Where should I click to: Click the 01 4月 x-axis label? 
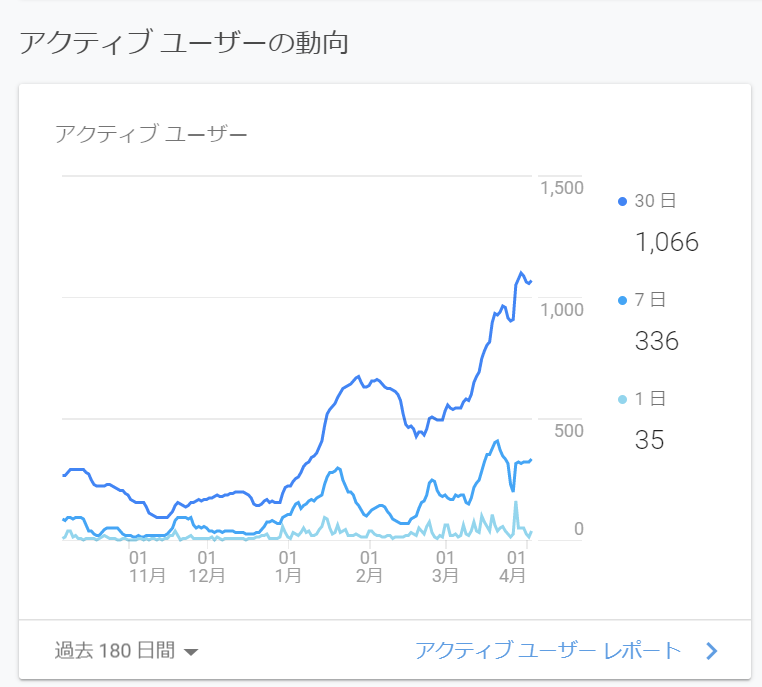(x=517, y=565)
